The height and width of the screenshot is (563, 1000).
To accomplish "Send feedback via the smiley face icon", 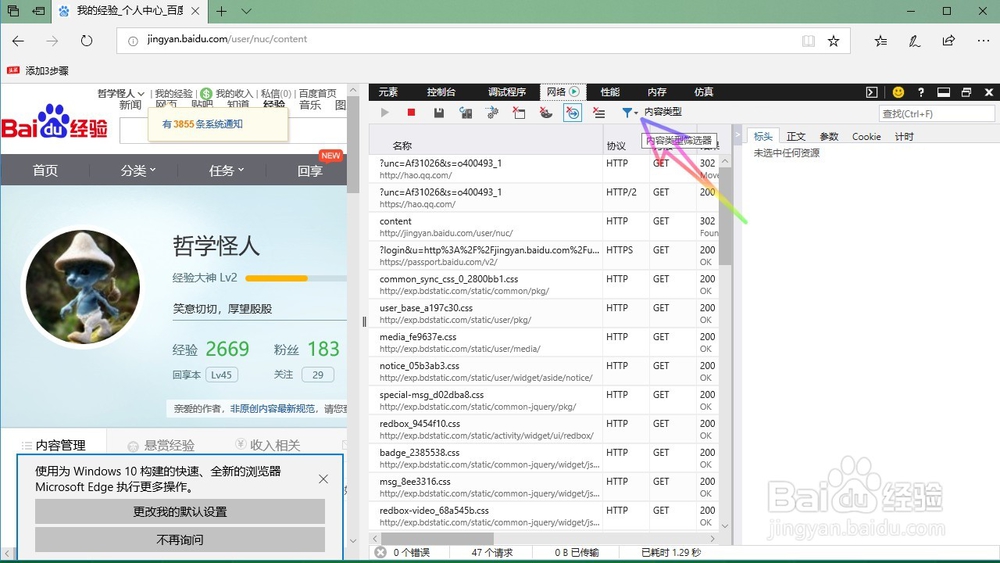I will [x=898, y=92].
